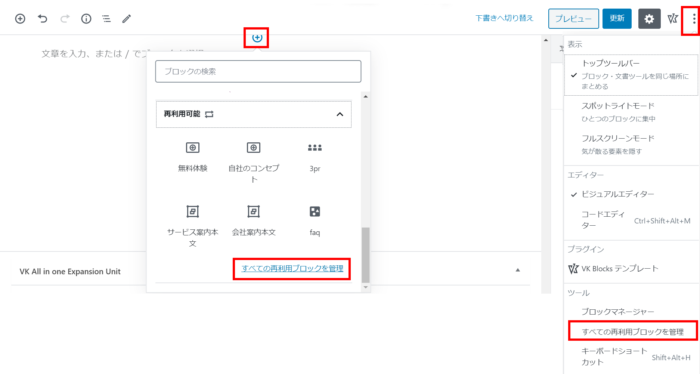Viewport: 700px width, 374px height.
Task: Click the プレビュー button
Action: point(573,19)
